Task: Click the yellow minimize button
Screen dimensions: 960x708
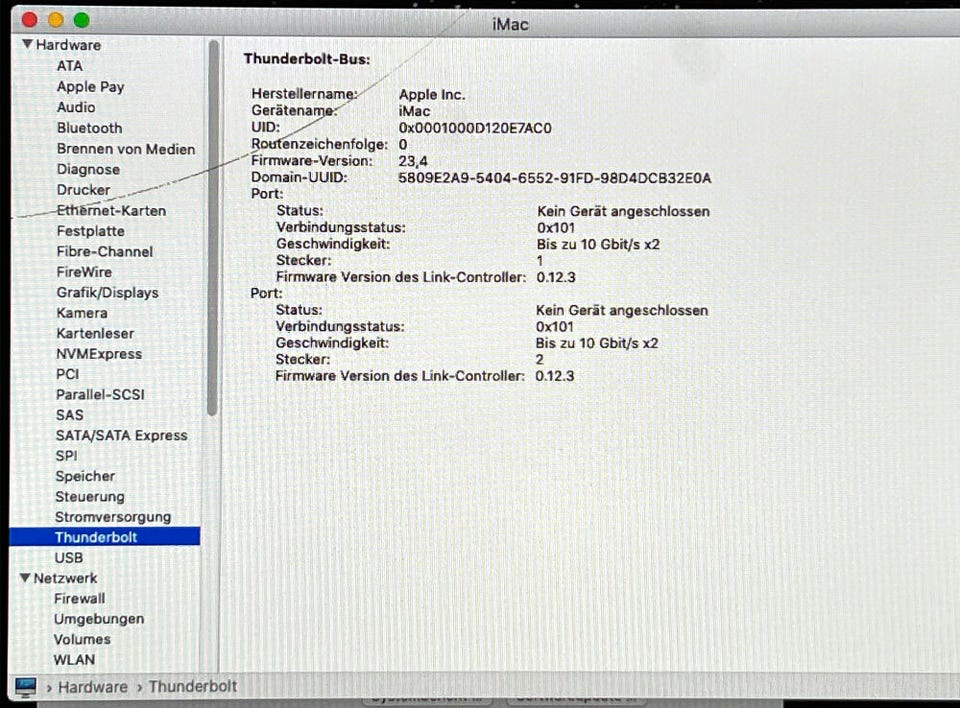Action: [x=56, y=20]
